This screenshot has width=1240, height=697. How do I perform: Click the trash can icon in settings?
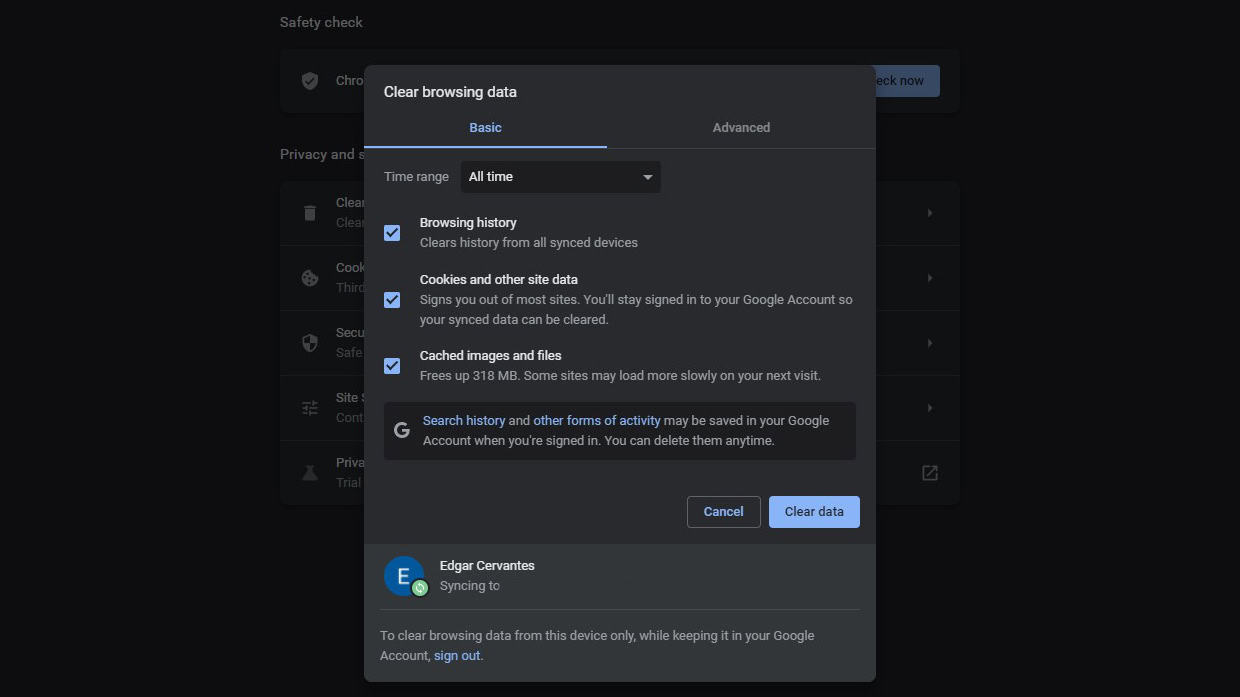310,213
